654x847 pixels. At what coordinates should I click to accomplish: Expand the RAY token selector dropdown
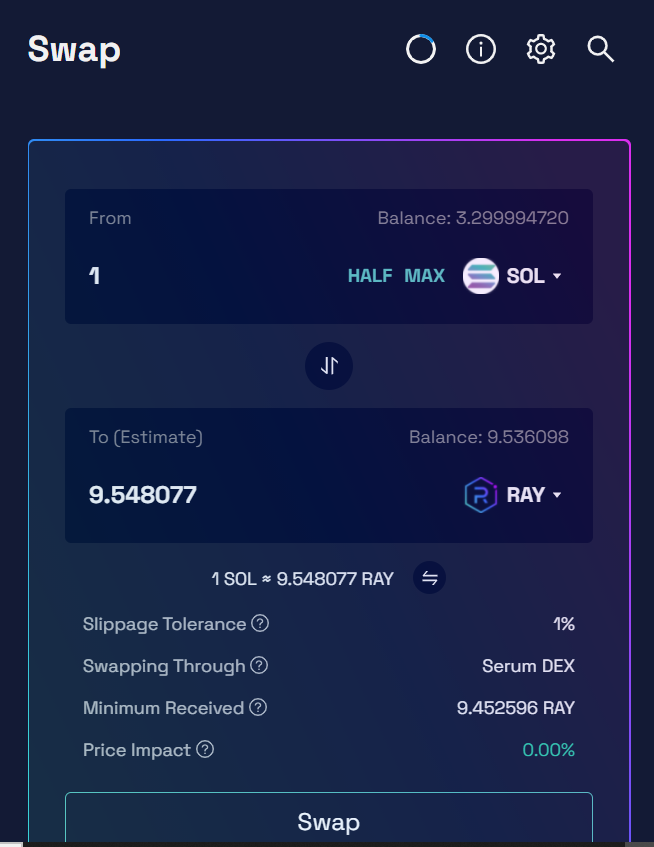(x=534, y=495)
